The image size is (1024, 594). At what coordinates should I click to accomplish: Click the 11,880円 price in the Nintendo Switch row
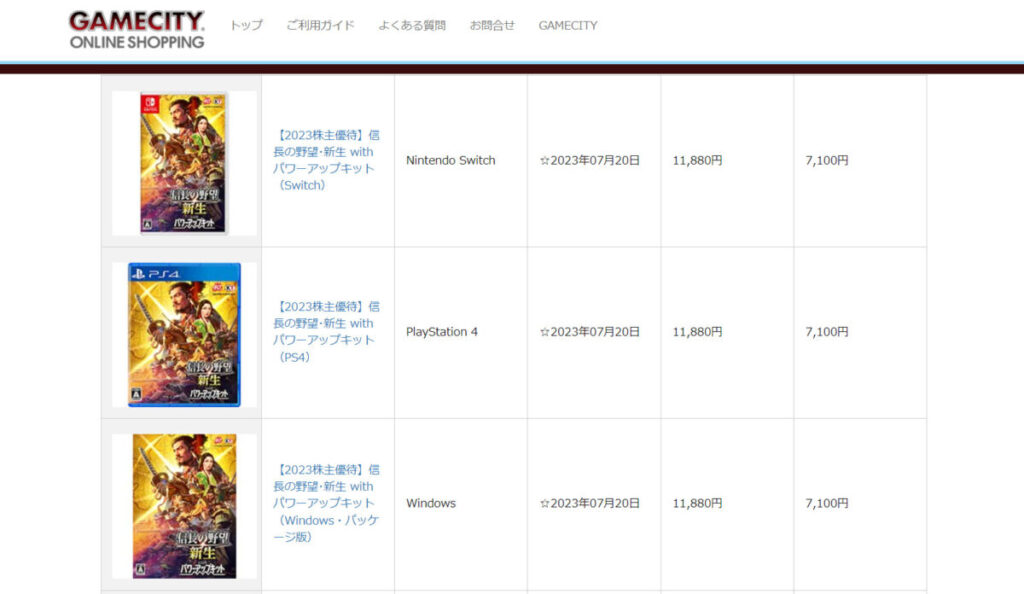point(697,161)
